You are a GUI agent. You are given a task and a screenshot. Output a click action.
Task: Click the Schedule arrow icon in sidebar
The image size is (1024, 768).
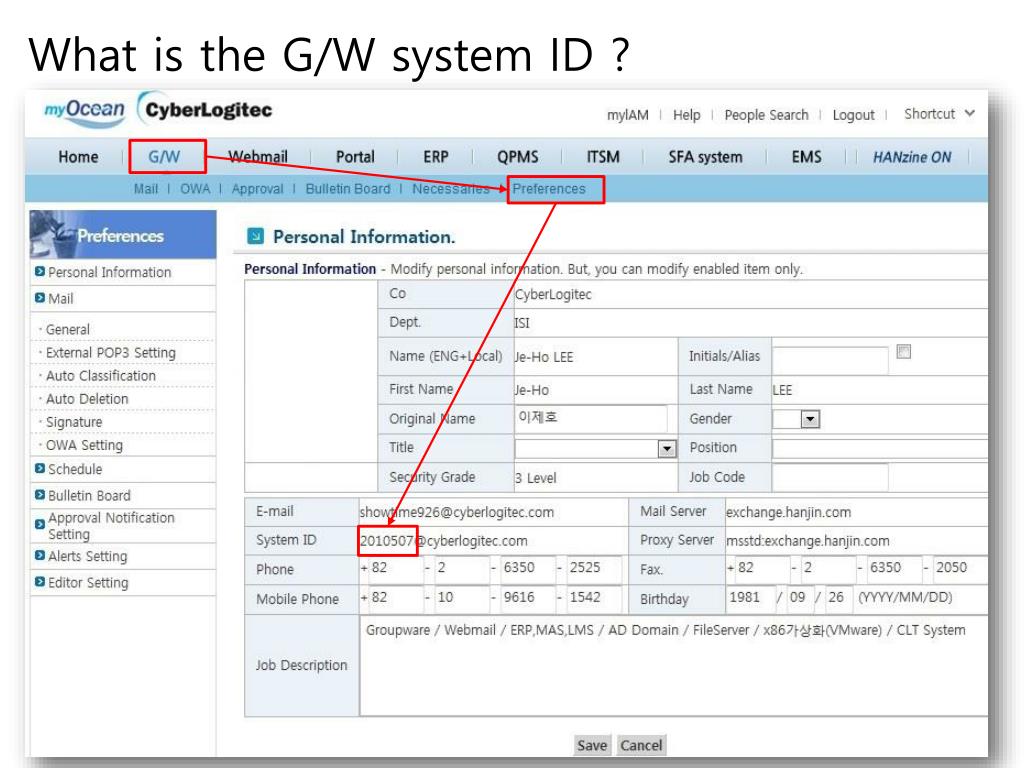tap(40, 468)
